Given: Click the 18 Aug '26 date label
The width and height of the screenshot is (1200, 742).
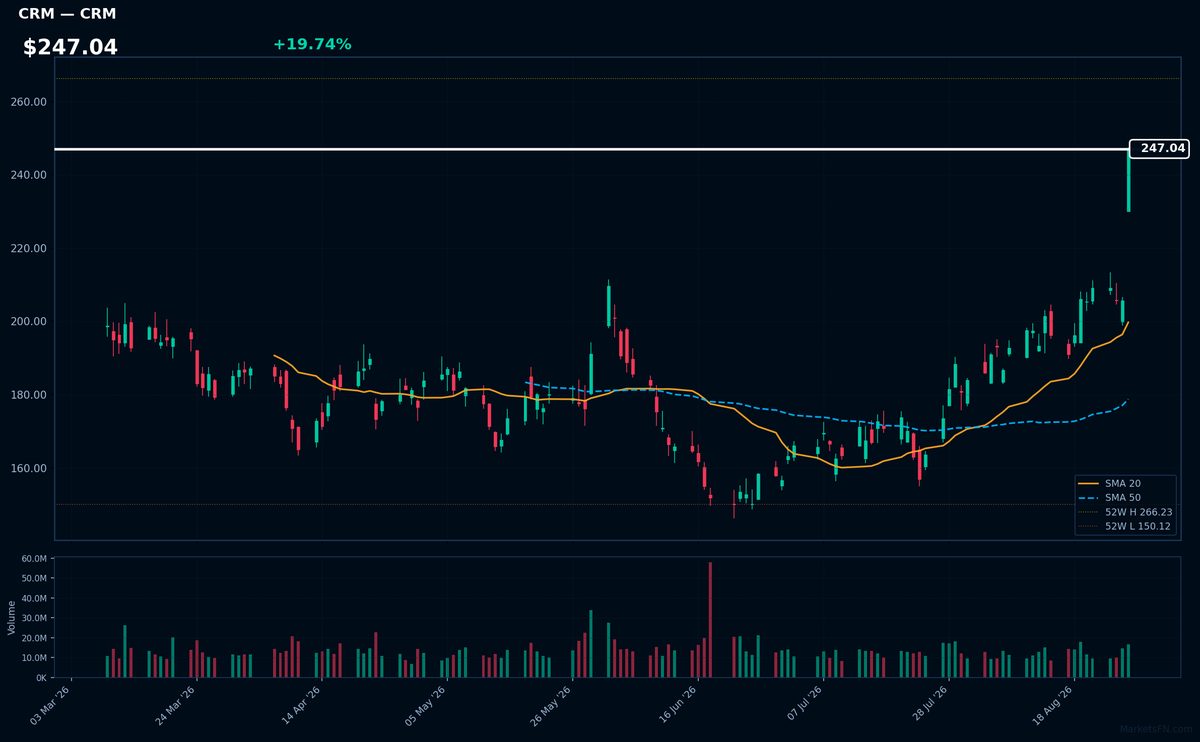Looking at the screenshot, I should 1052,704.
